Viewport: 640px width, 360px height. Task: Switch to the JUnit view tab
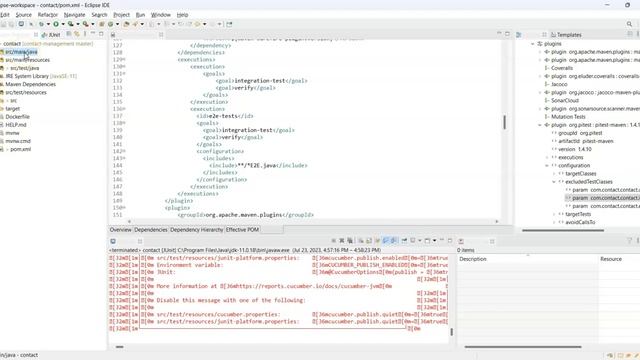(51, 35)
